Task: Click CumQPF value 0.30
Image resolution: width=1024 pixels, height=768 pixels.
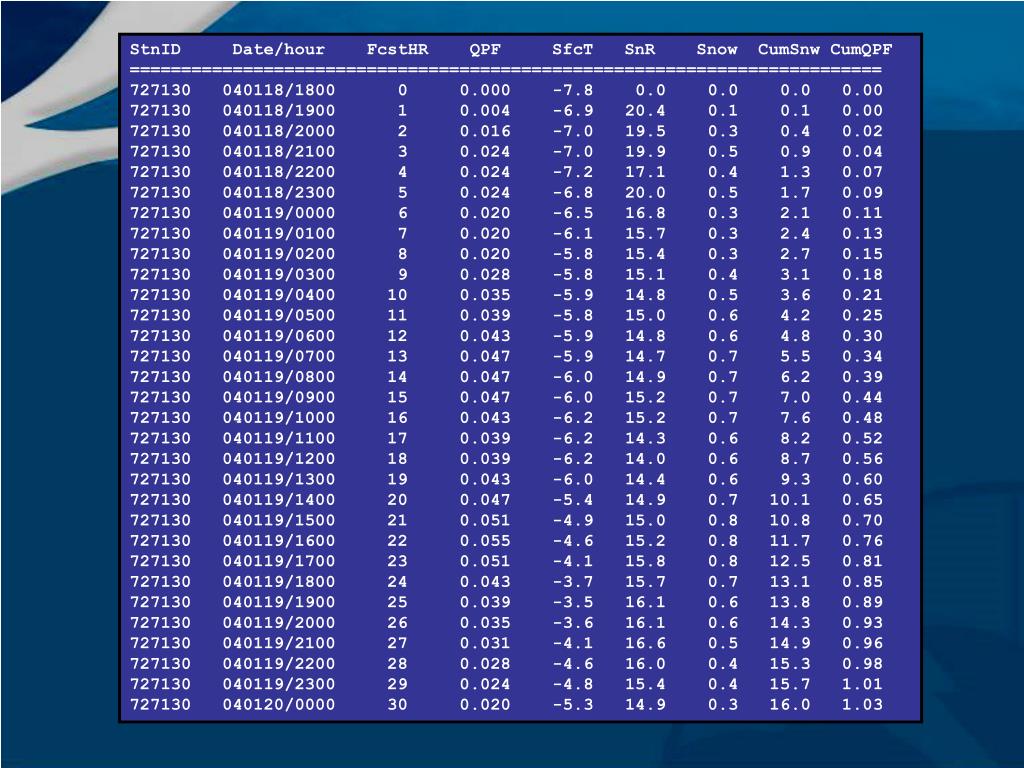Action: coord(862,336)
